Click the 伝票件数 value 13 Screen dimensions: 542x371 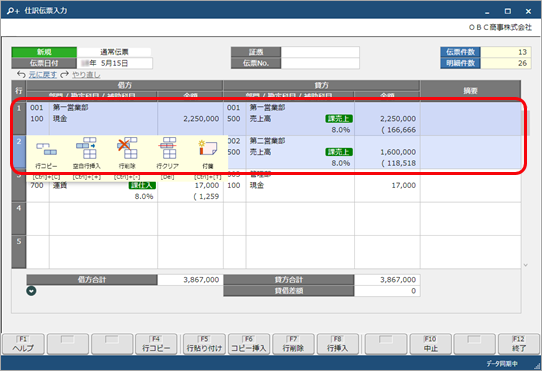point(506,52)
